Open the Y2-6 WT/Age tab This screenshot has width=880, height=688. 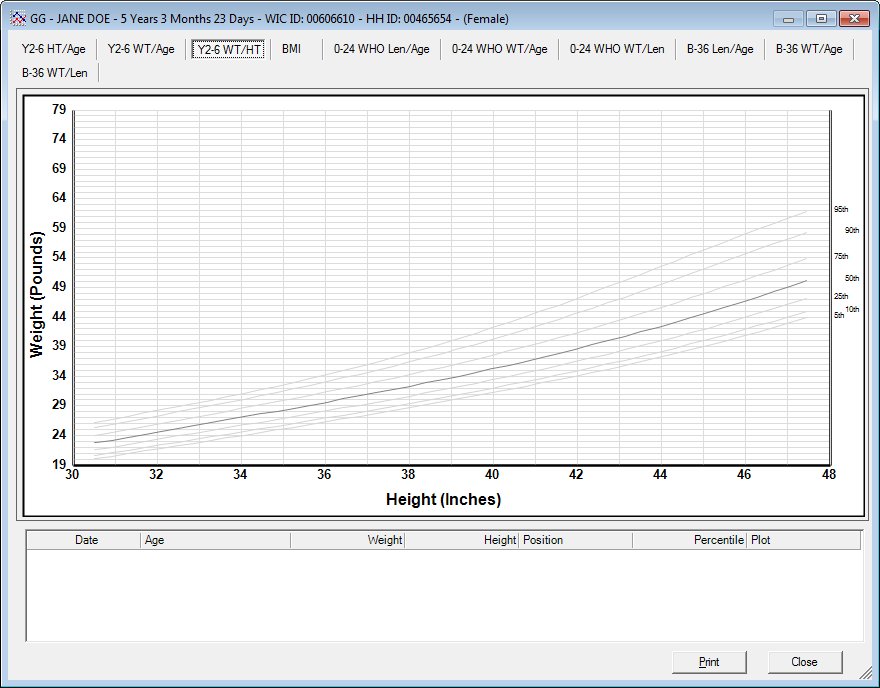point(139,49)
